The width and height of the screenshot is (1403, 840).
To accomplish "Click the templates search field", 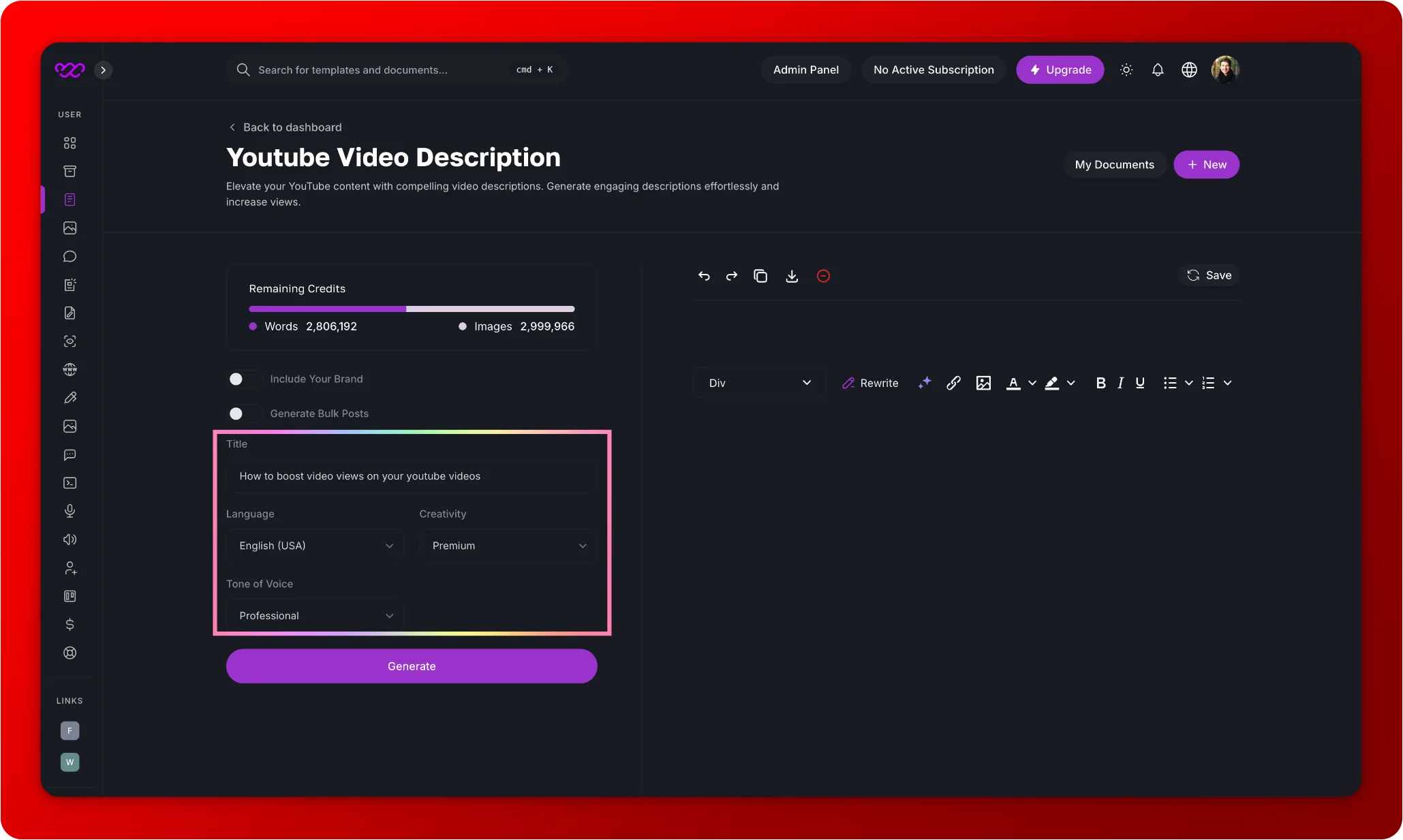I will [397, 69].
